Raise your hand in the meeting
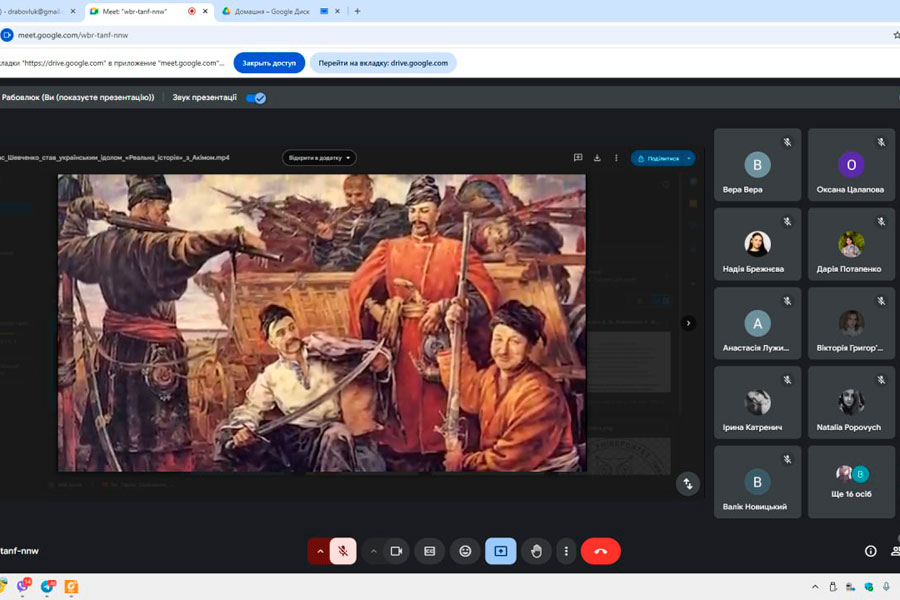The height and width of the screenshot is (600, 900). pyautogui.click(x=536, y=551)
